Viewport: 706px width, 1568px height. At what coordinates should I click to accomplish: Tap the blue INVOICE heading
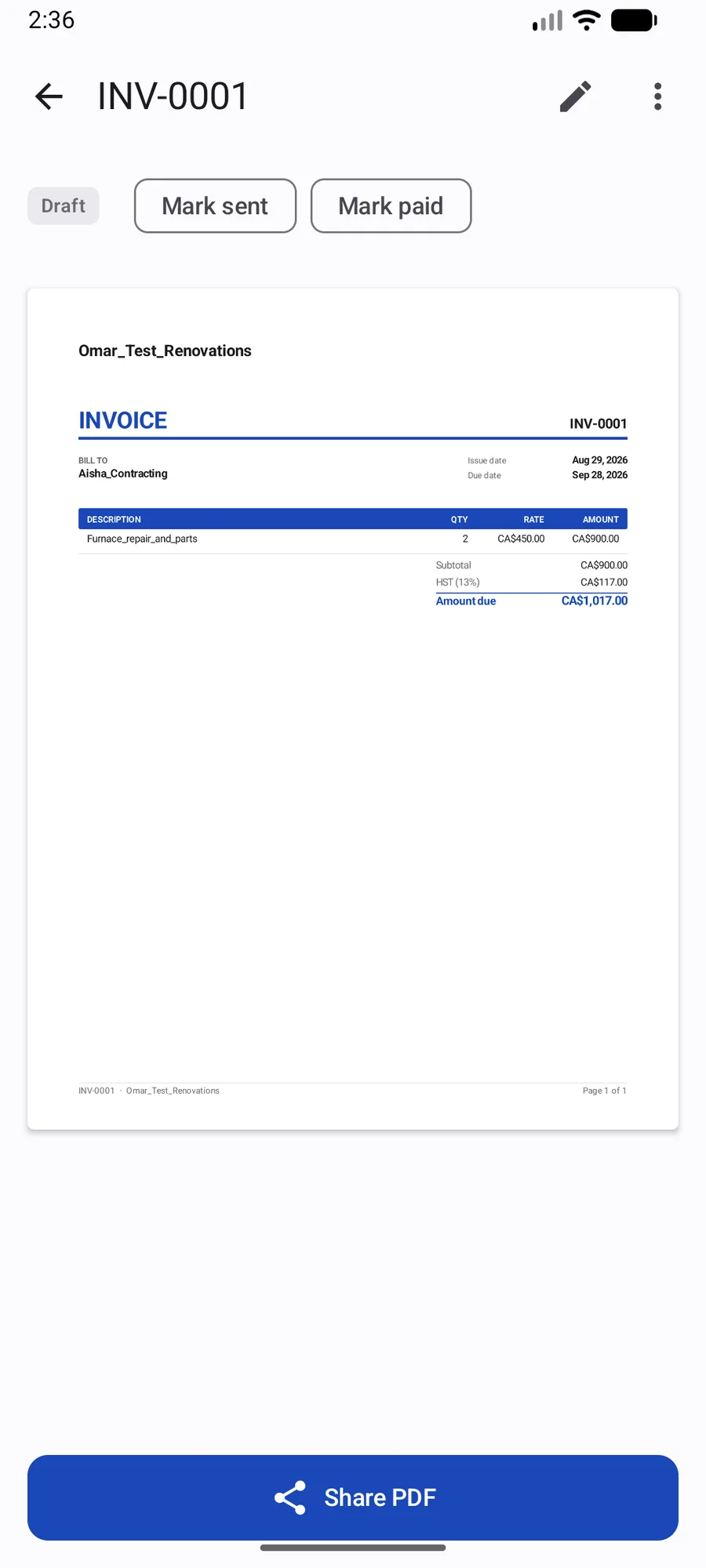(122, 420)
